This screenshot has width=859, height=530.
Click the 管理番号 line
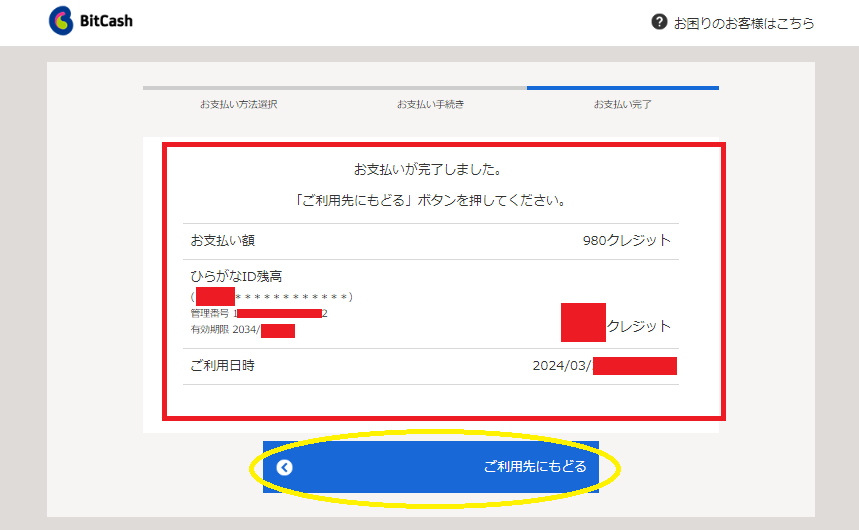click(x=259, y=314)
